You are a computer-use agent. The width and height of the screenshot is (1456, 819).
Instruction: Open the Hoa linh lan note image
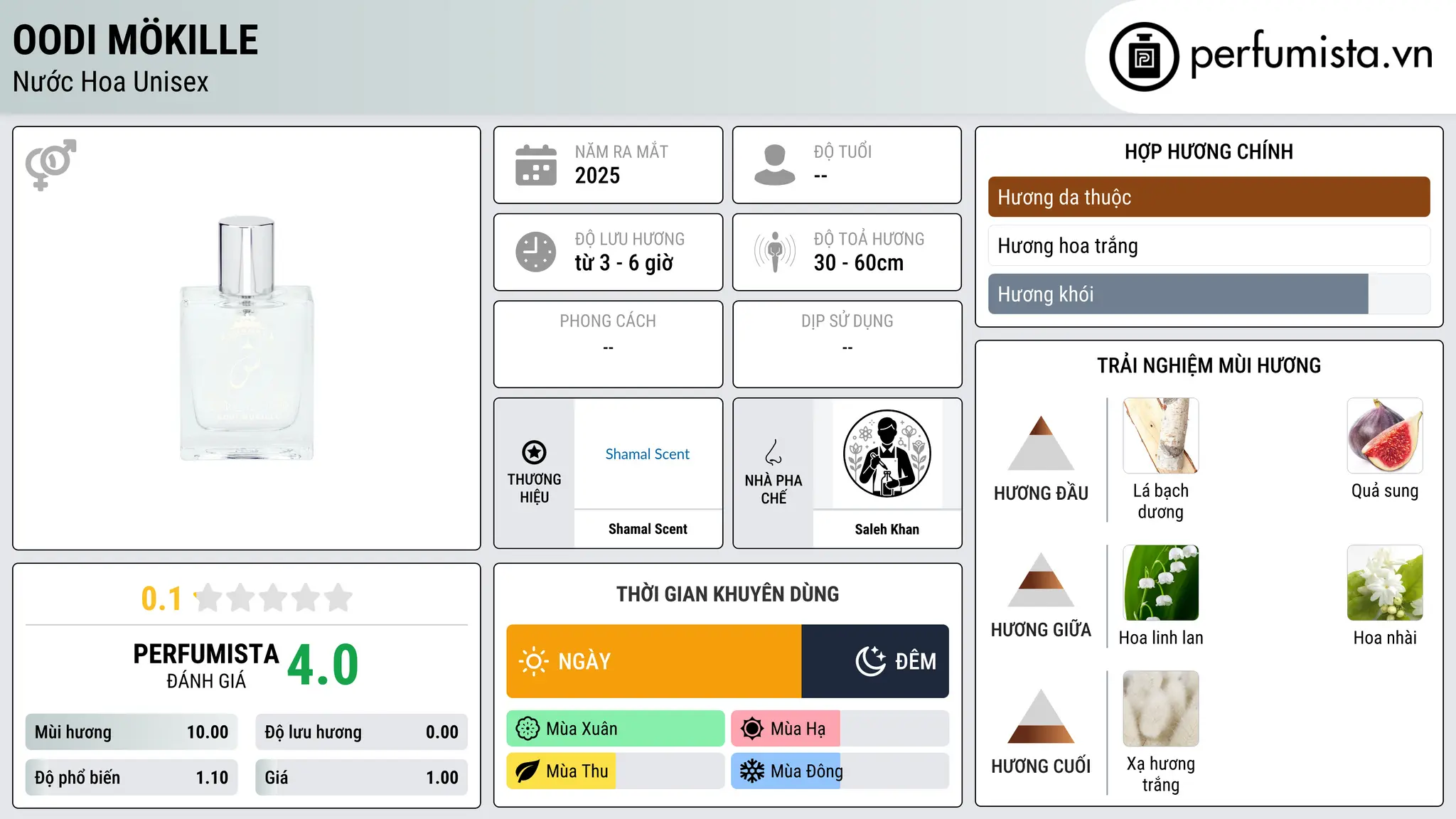tap(1161, 583)
